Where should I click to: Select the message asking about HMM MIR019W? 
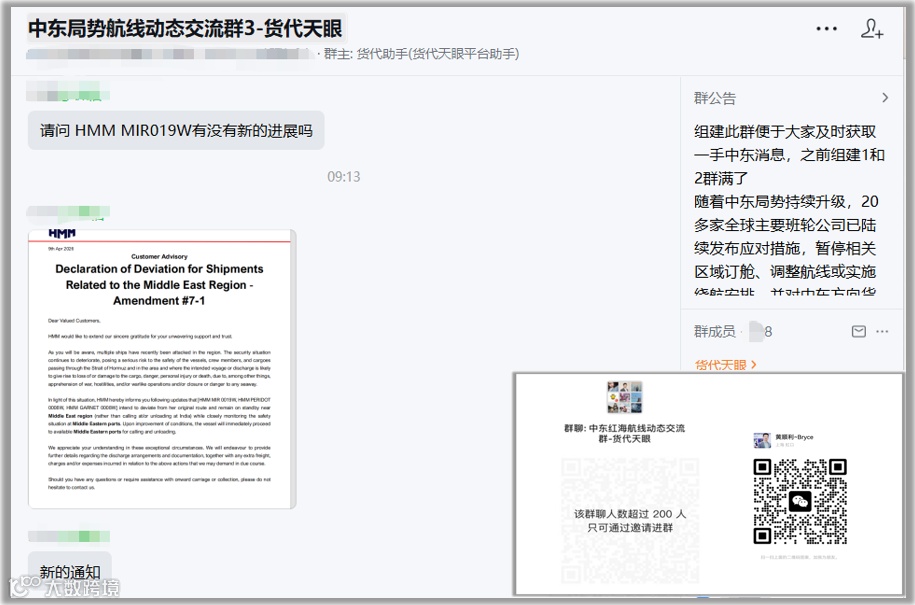point(176,130)
